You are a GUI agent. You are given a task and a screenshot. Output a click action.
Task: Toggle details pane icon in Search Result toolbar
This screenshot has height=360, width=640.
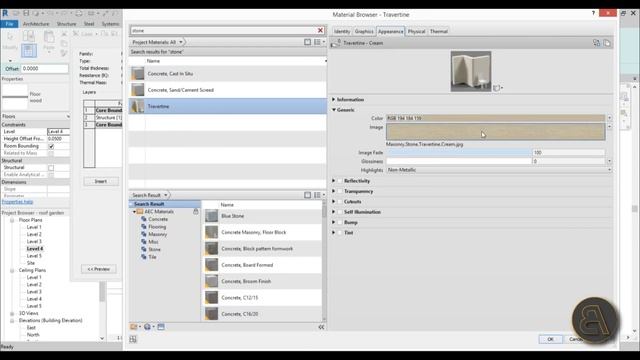point(307,195)
